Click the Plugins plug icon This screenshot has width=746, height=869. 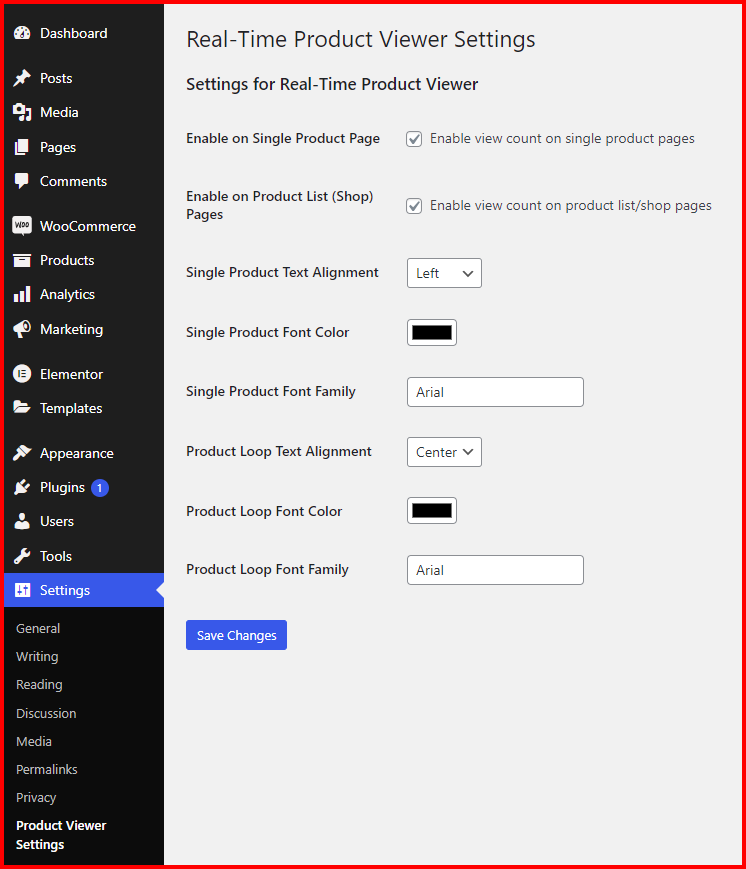tap(22, 487)
